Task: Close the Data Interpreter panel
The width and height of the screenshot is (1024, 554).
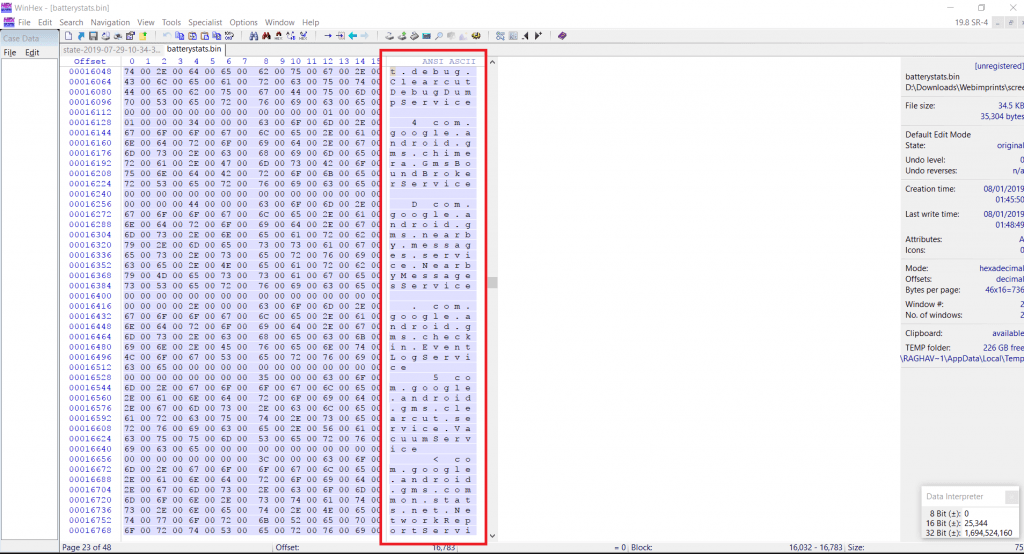Action: point(1011,497)
